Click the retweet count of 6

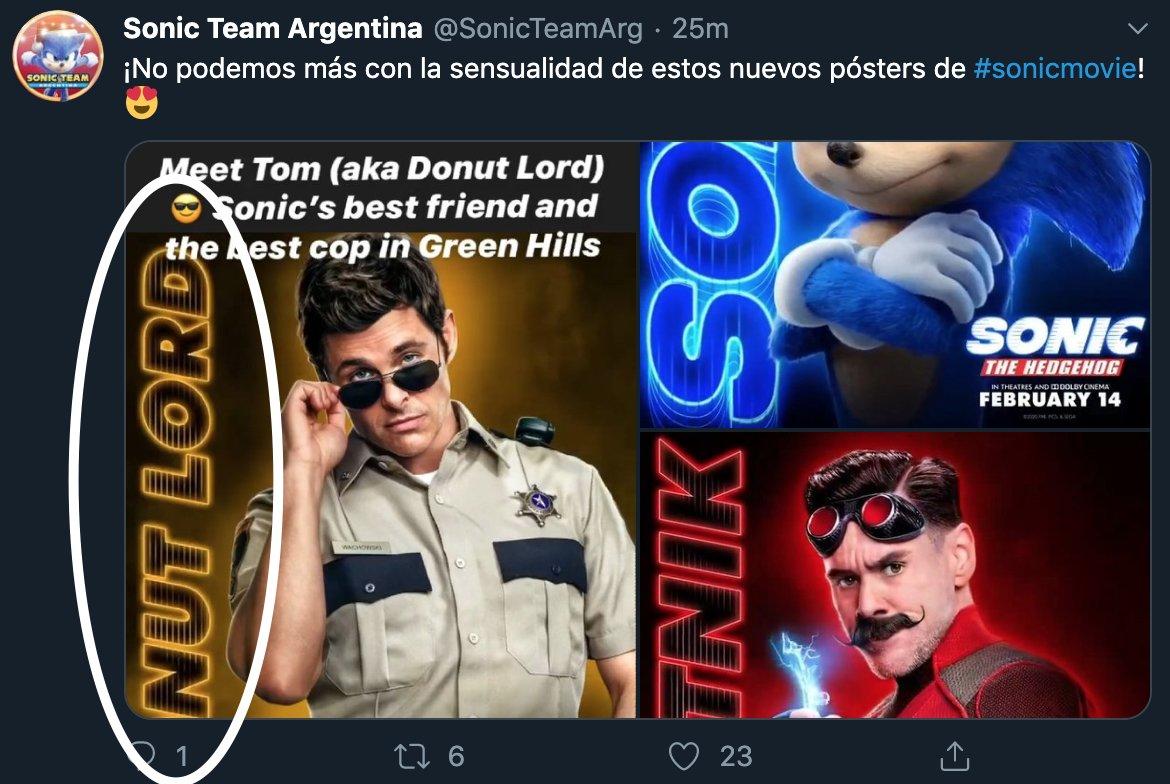tap(456, 756)
